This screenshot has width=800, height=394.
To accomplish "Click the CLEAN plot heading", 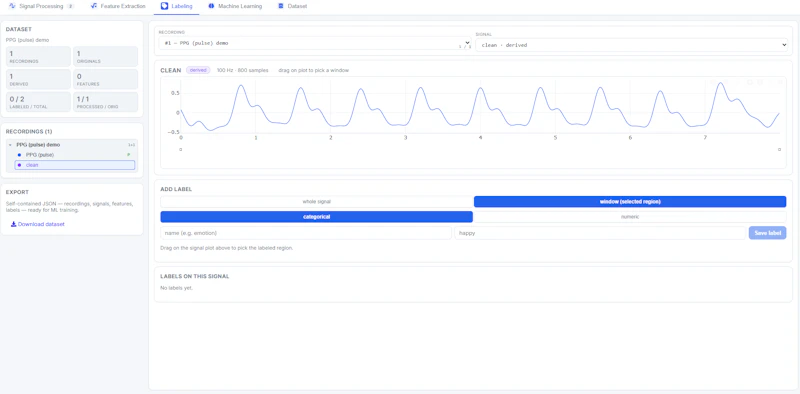I will pos(170,70).
